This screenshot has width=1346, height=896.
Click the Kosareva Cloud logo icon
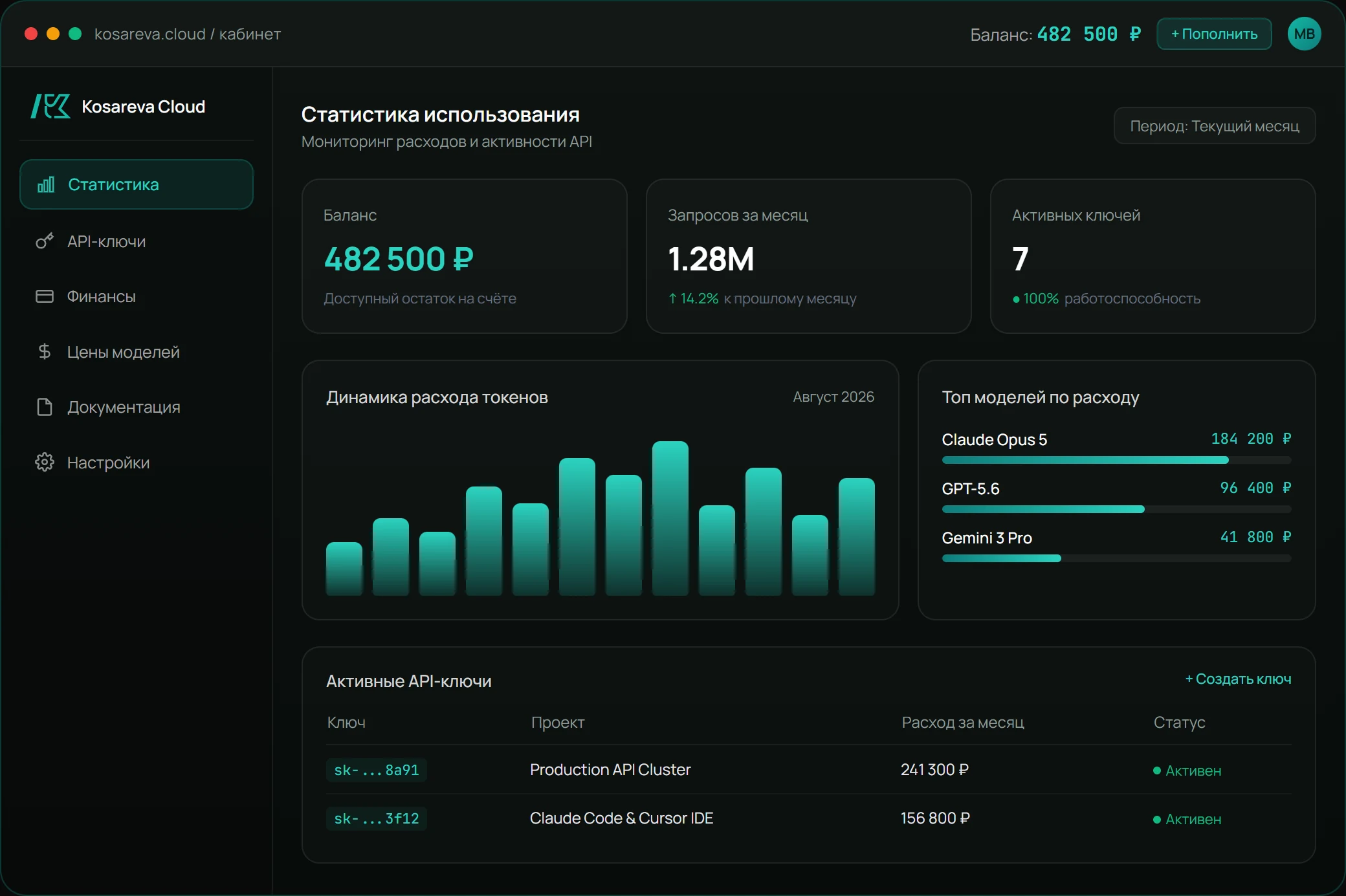click(50, 106)
